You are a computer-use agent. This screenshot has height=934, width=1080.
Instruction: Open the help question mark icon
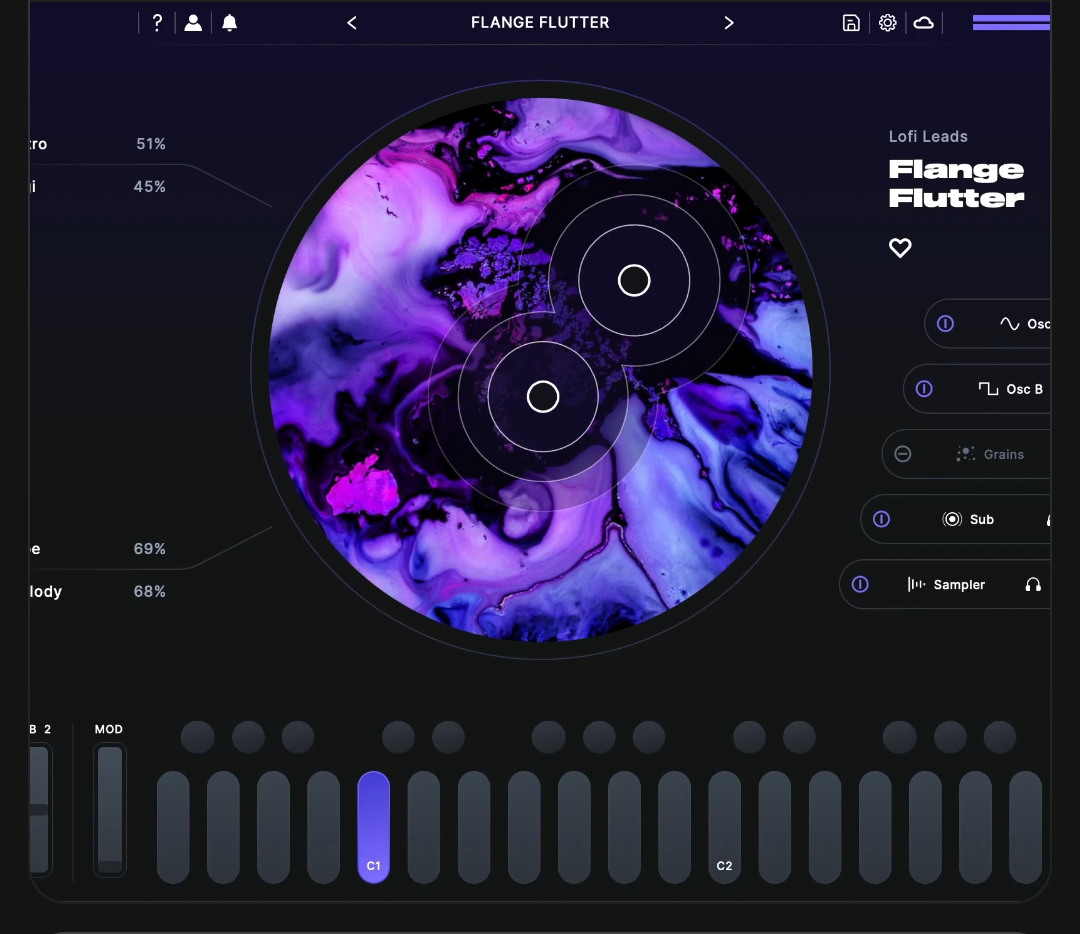(x=157, y=23)
